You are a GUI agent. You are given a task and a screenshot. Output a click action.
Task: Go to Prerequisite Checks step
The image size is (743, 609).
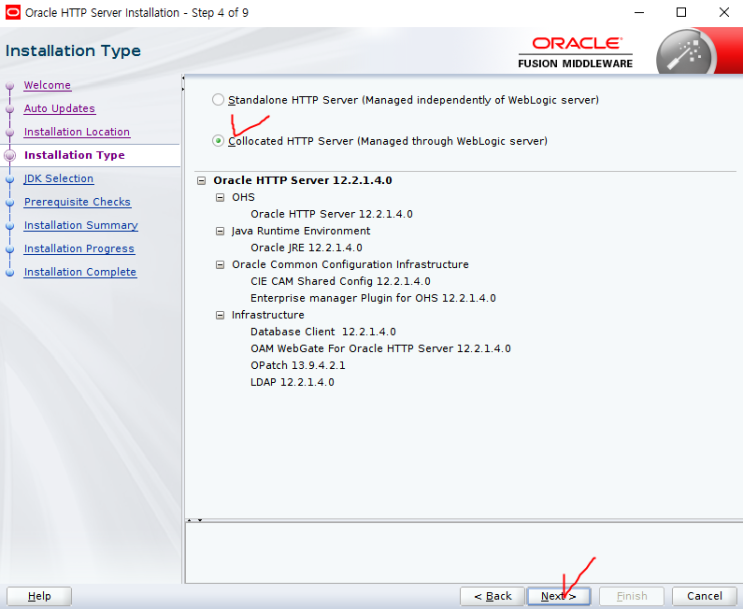(77, 202)
